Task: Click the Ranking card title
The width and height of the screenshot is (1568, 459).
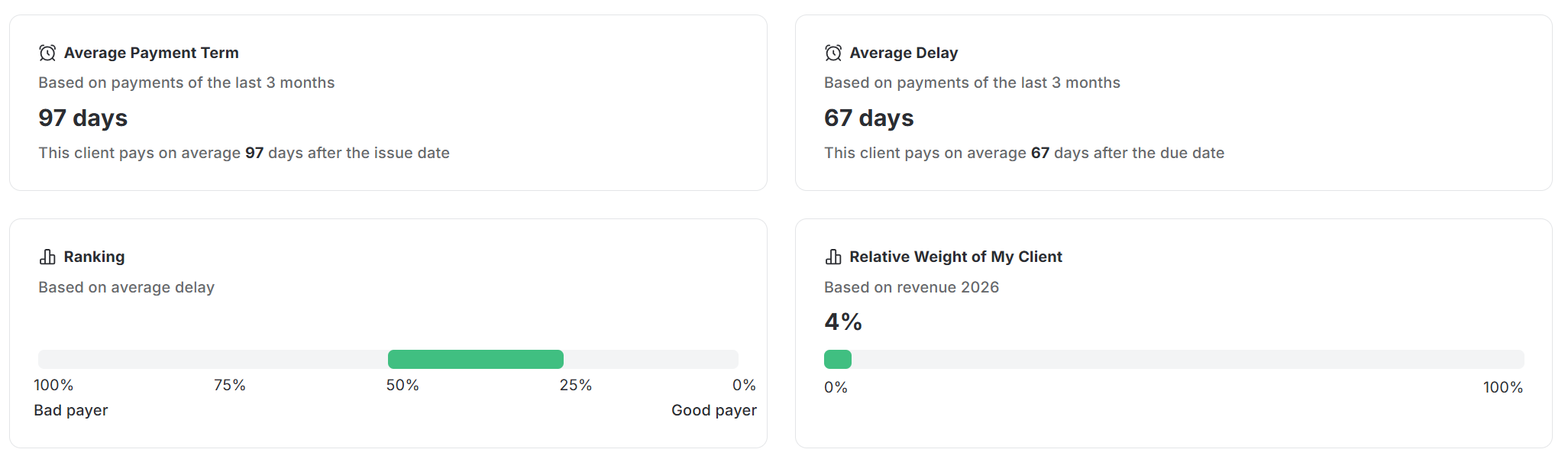Action: coord(95,257)
